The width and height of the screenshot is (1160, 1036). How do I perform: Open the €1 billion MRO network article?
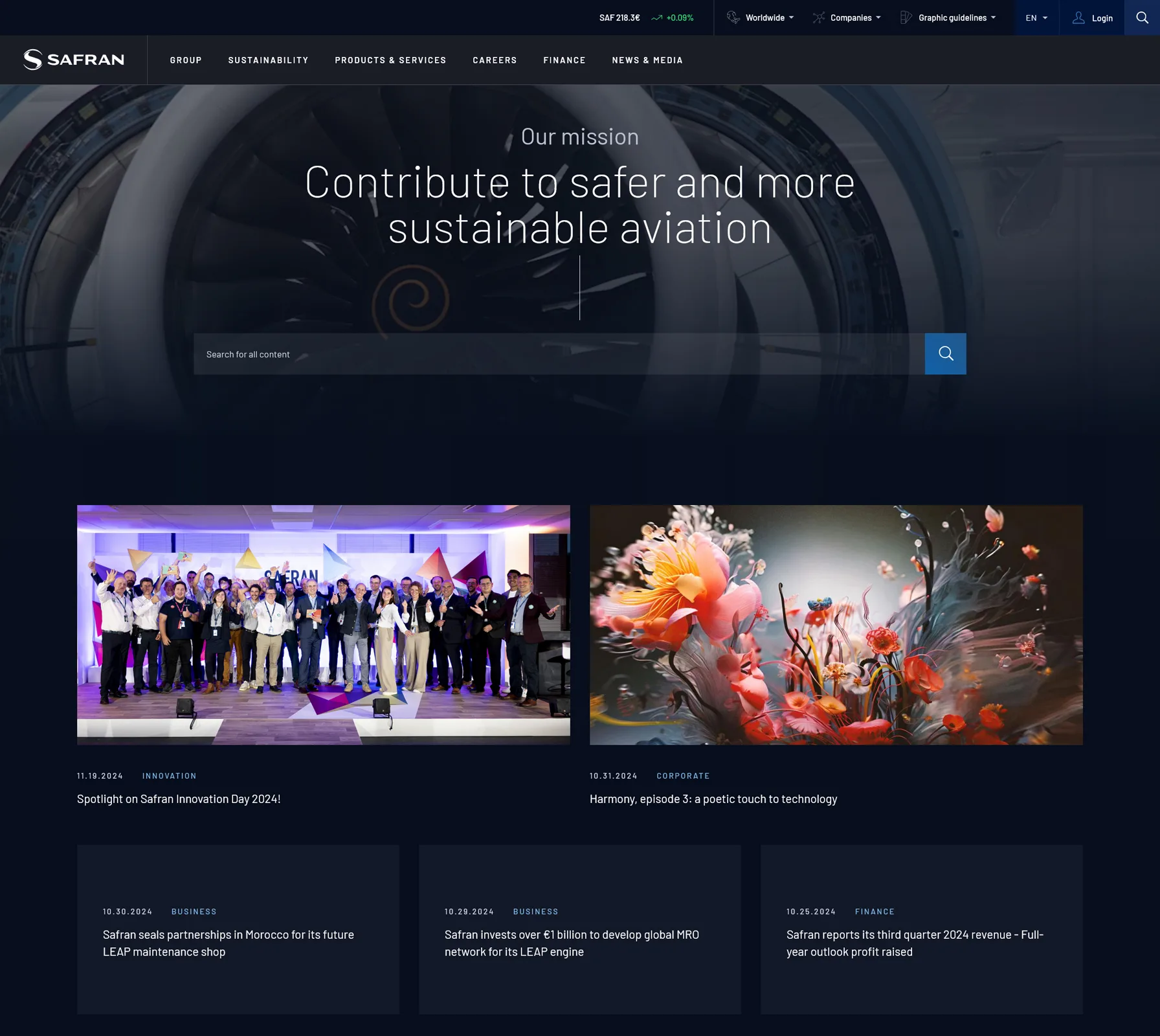[572, 943]
